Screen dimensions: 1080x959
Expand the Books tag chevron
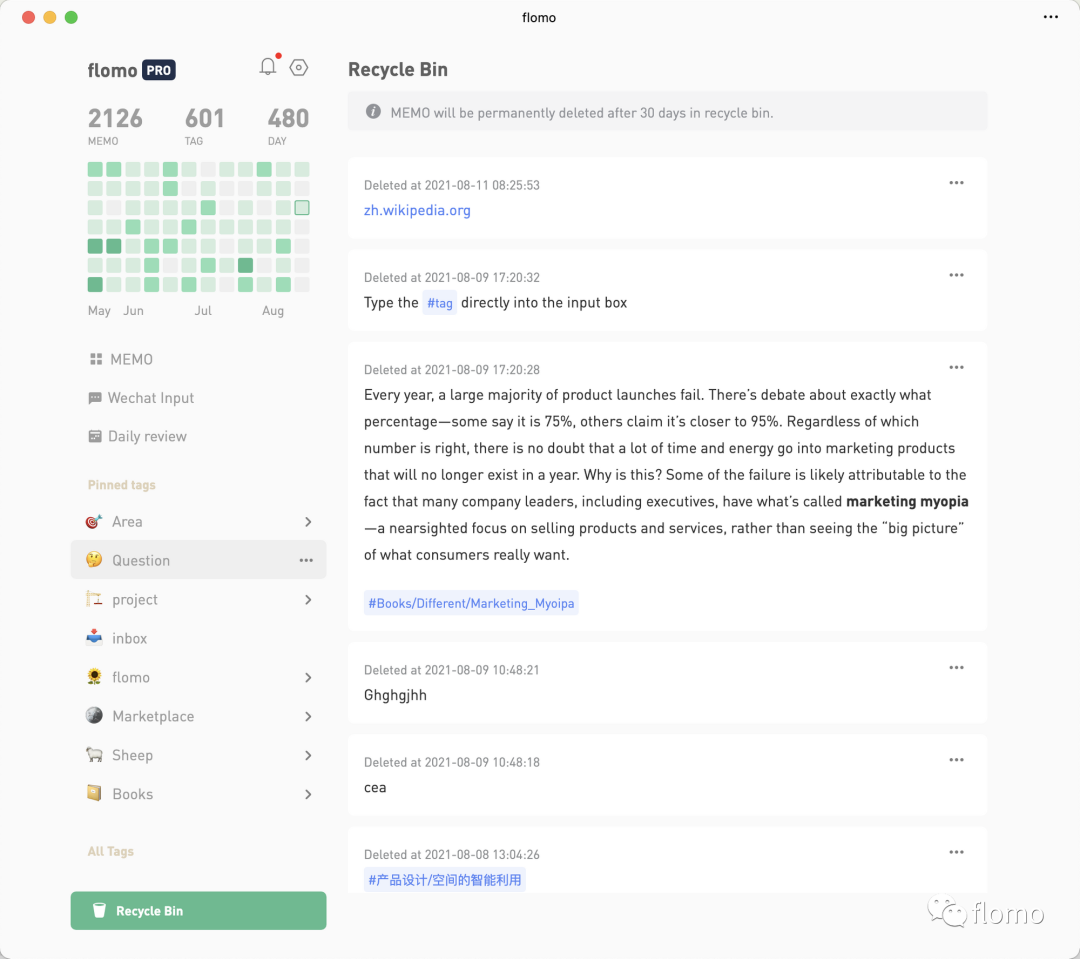[308, 794]
